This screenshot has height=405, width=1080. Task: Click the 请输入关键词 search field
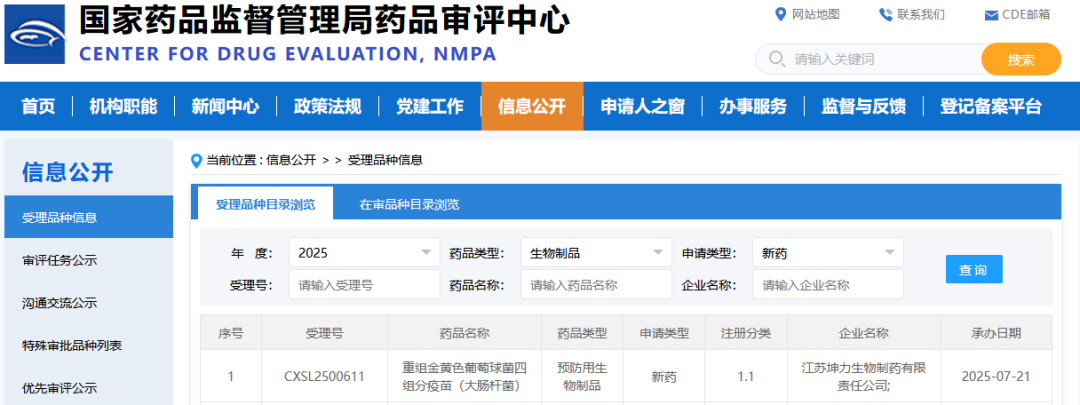880,59
